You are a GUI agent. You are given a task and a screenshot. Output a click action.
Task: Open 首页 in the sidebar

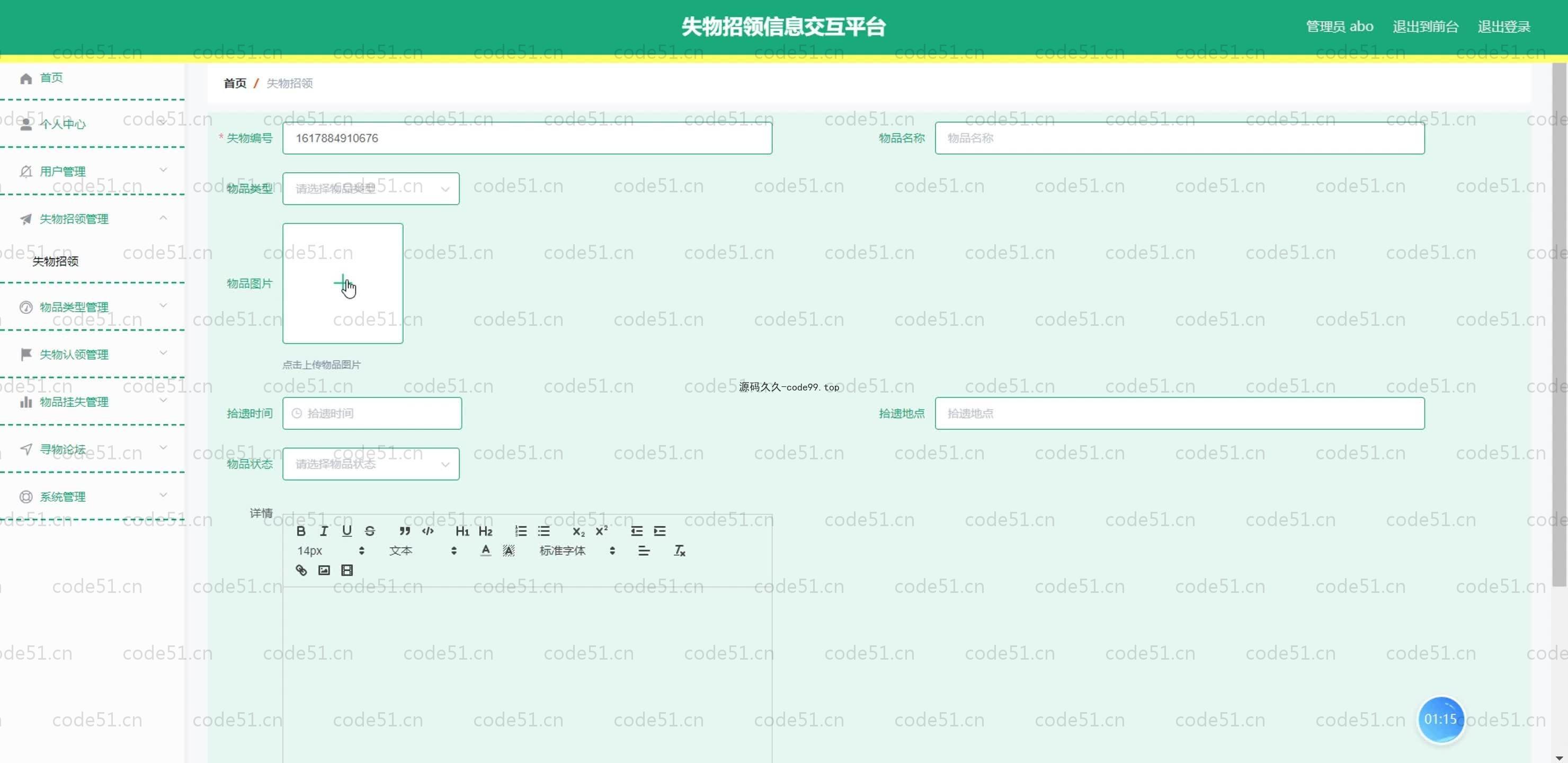(51, 77)
